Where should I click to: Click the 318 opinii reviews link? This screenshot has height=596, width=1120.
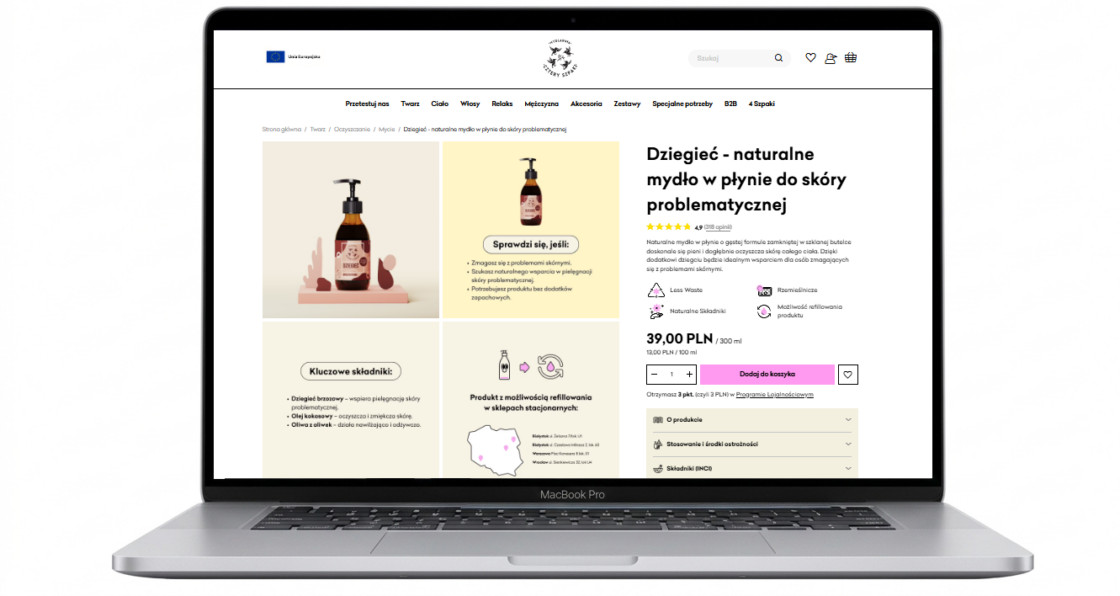click(x=718, y=227)
